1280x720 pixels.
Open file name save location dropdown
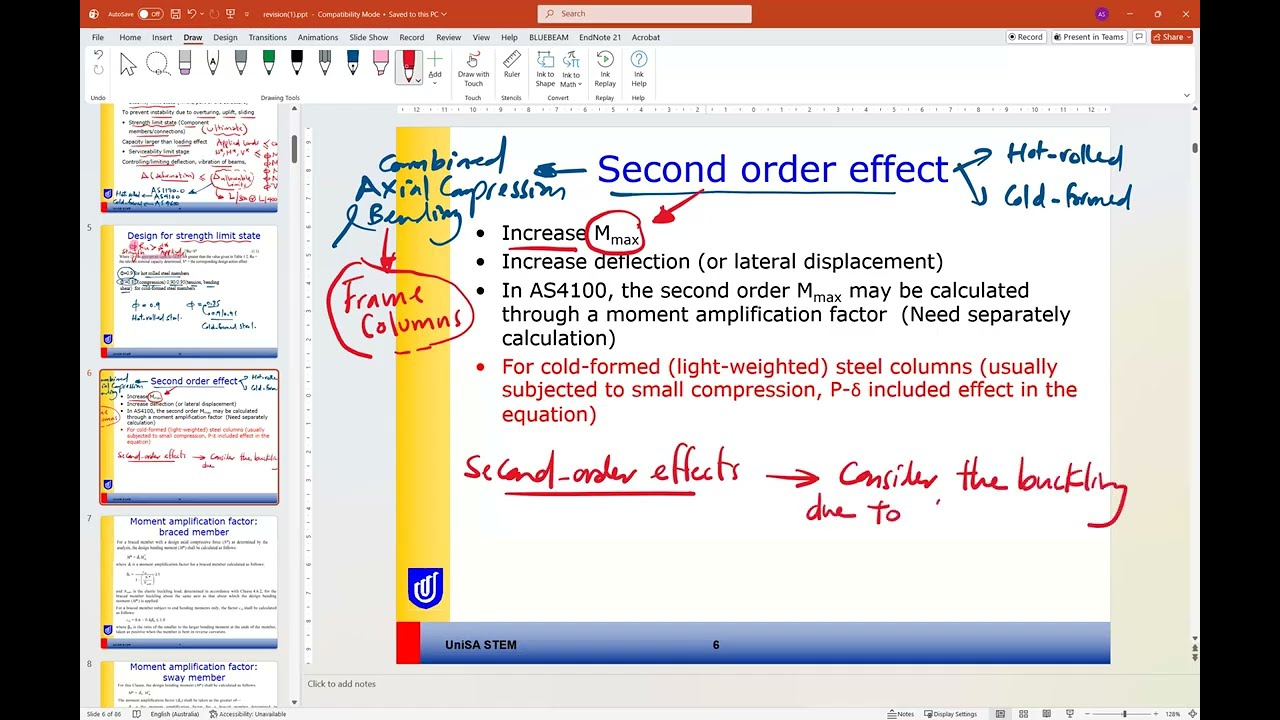[x=443, y=14]
